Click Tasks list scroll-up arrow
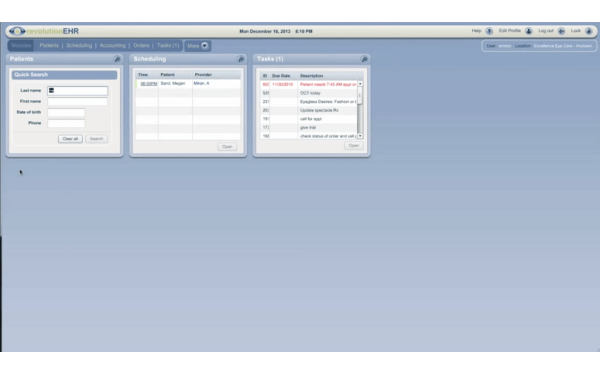Image resolution: width=600 pixels, height=375 pixels. [x=360, y=83]
